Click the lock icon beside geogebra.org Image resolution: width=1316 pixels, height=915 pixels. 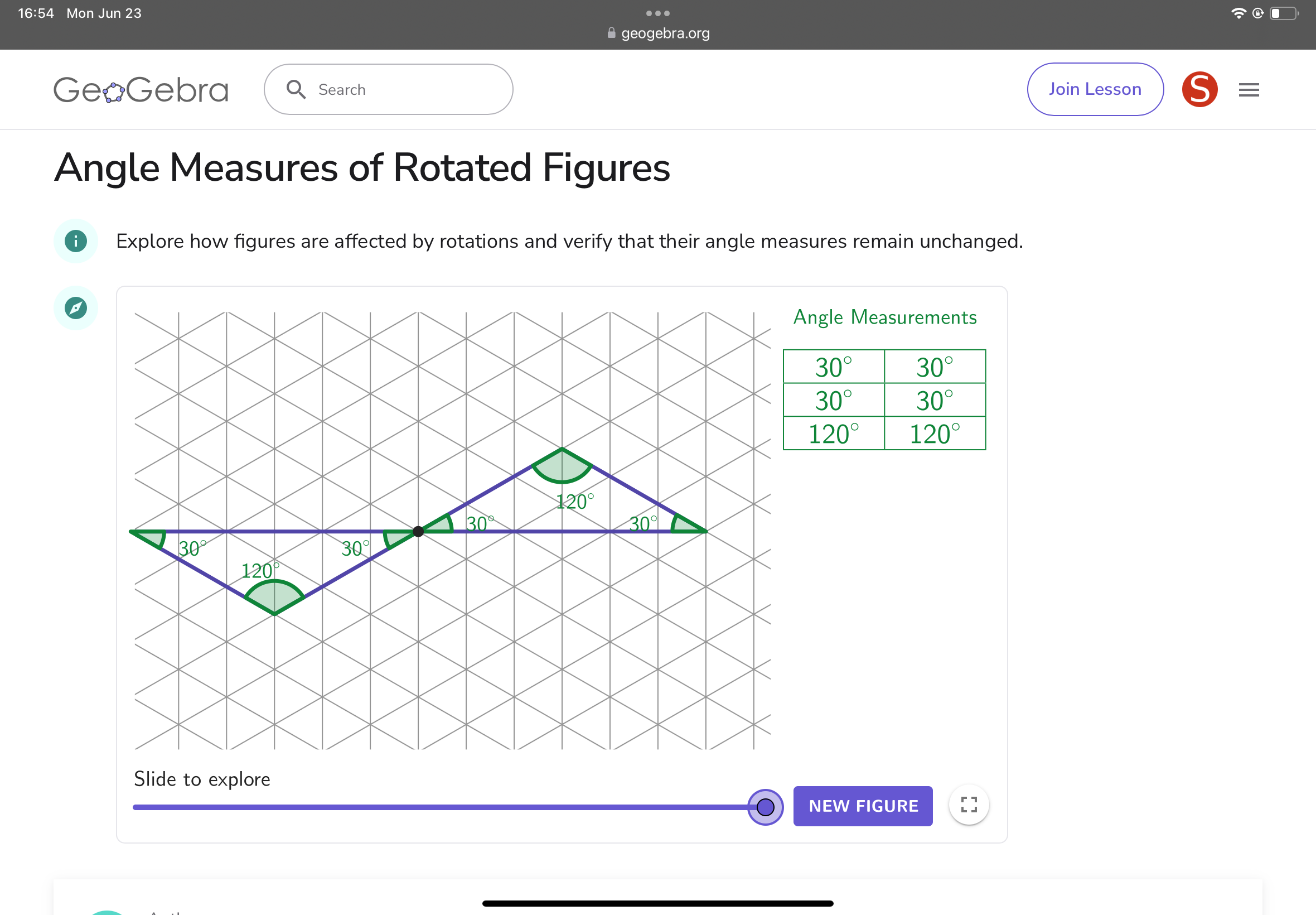click(x=611, y=33)
